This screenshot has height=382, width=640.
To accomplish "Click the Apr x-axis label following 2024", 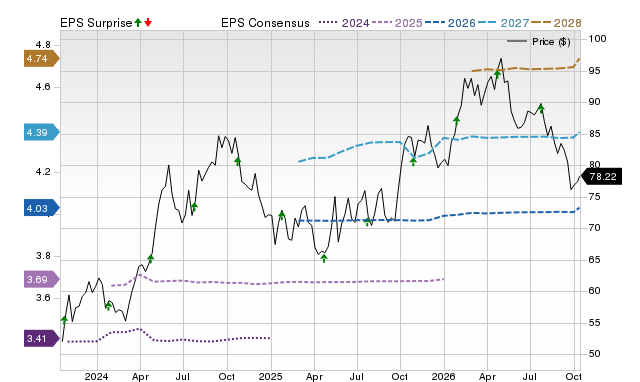I will click(x=140, y=376).
